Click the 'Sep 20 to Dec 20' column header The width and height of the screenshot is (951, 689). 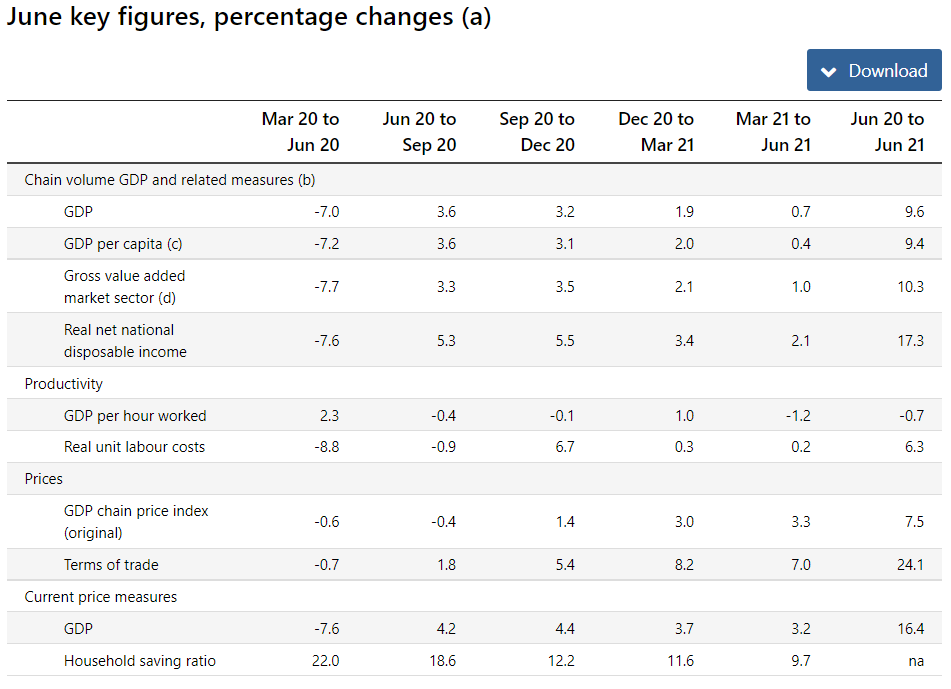pos(537,132)
